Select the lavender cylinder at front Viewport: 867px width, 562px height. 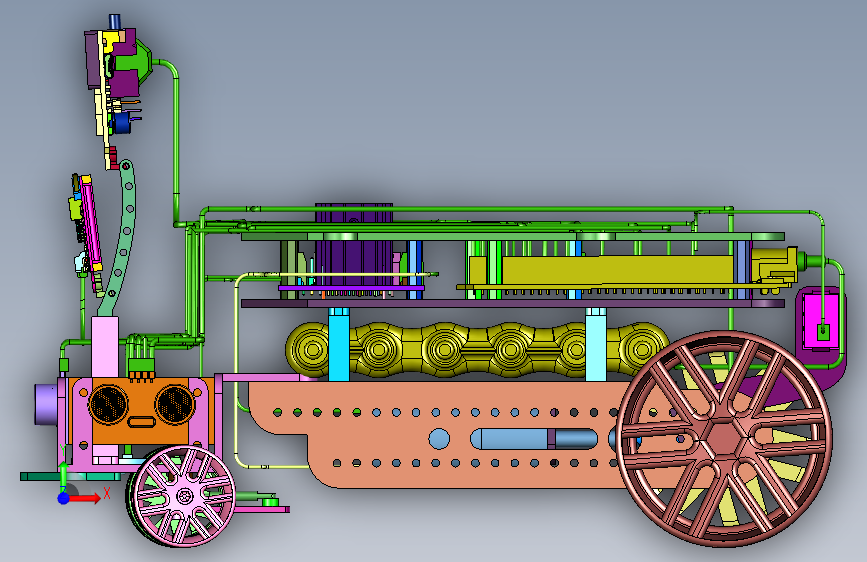tap(46, 404)
